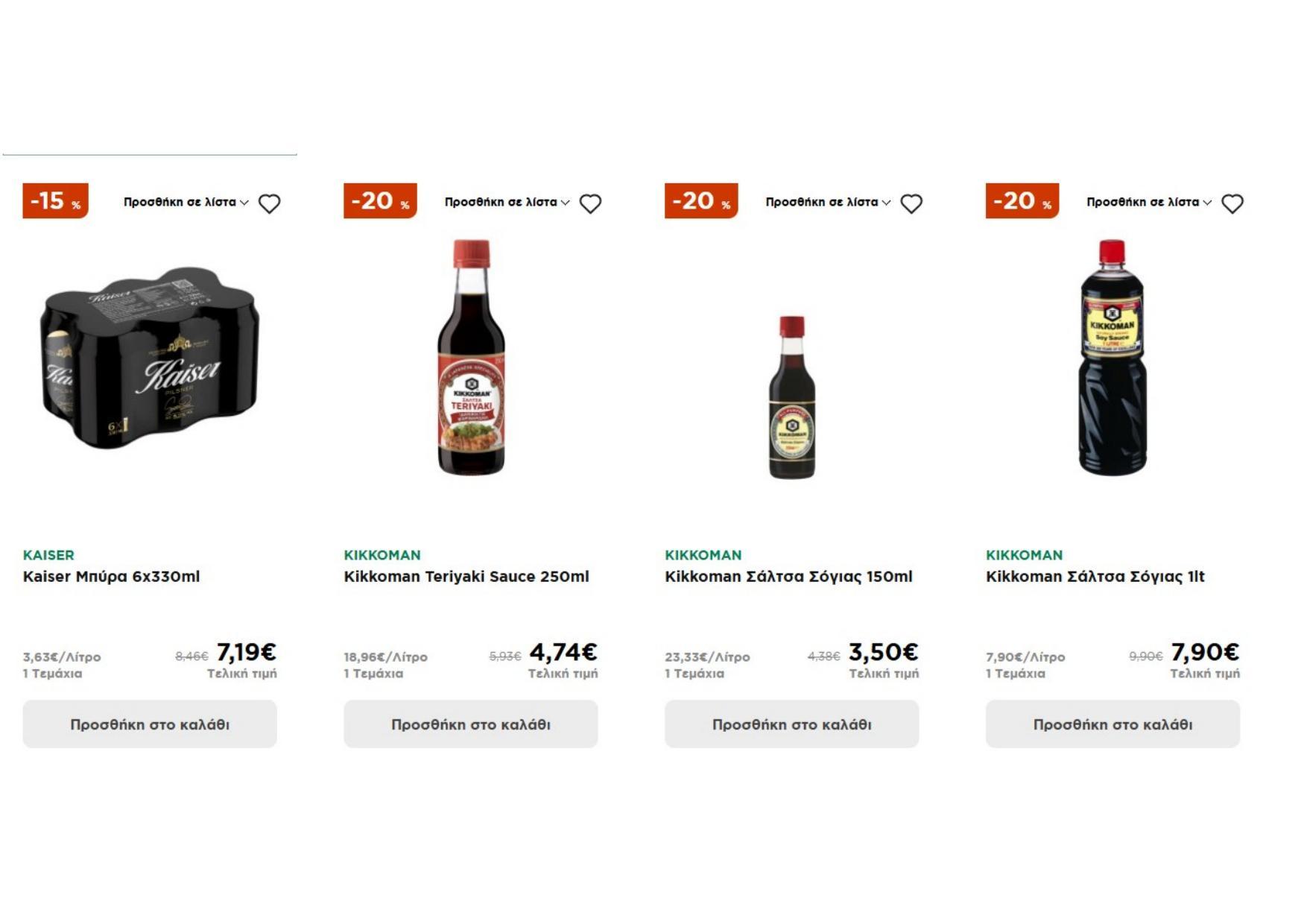
Task: Open the Kaiser six-pack product image
Action: coord(150,358)
